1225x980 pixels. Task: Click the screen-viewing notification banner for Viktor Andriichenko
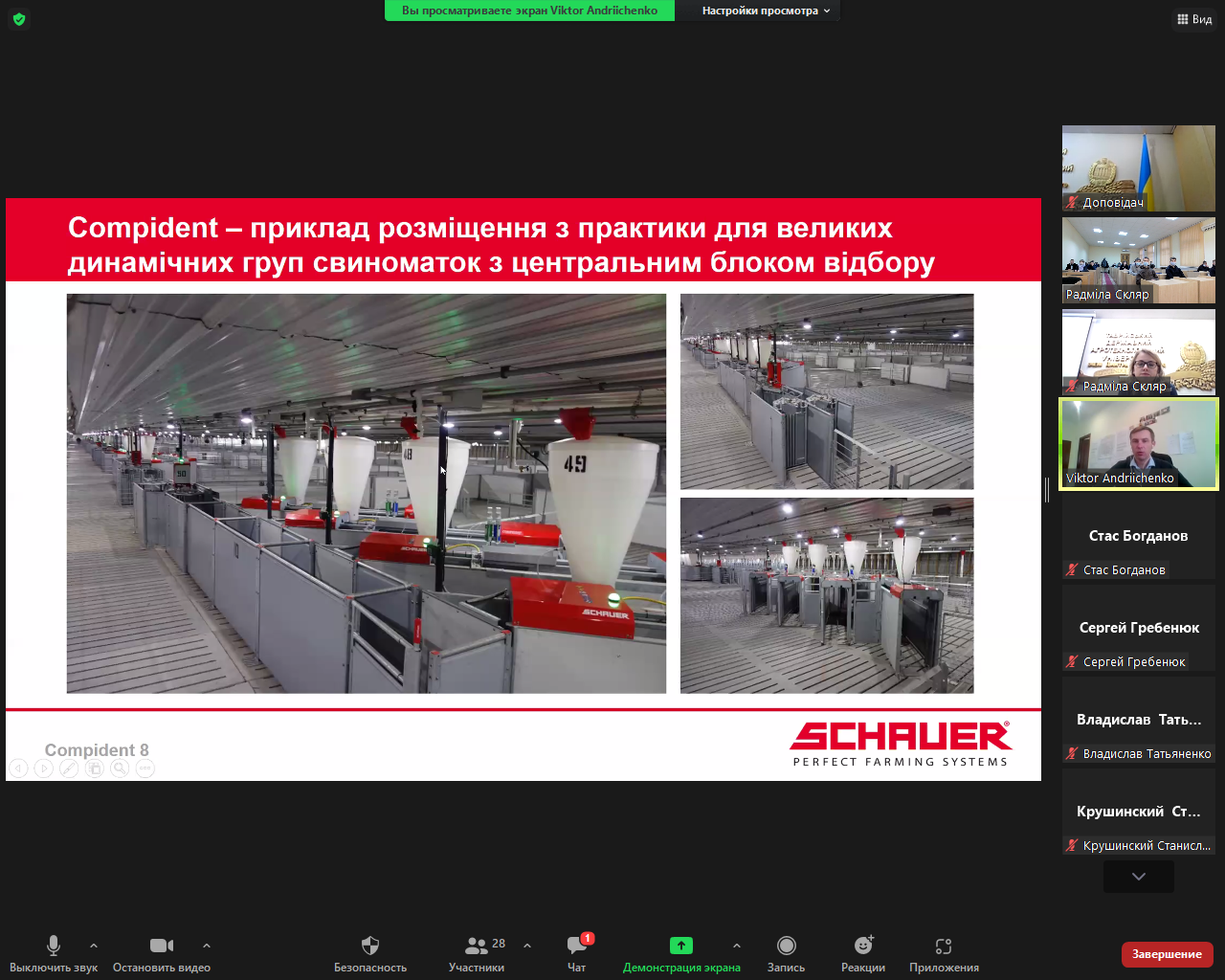tap(529, 11)
